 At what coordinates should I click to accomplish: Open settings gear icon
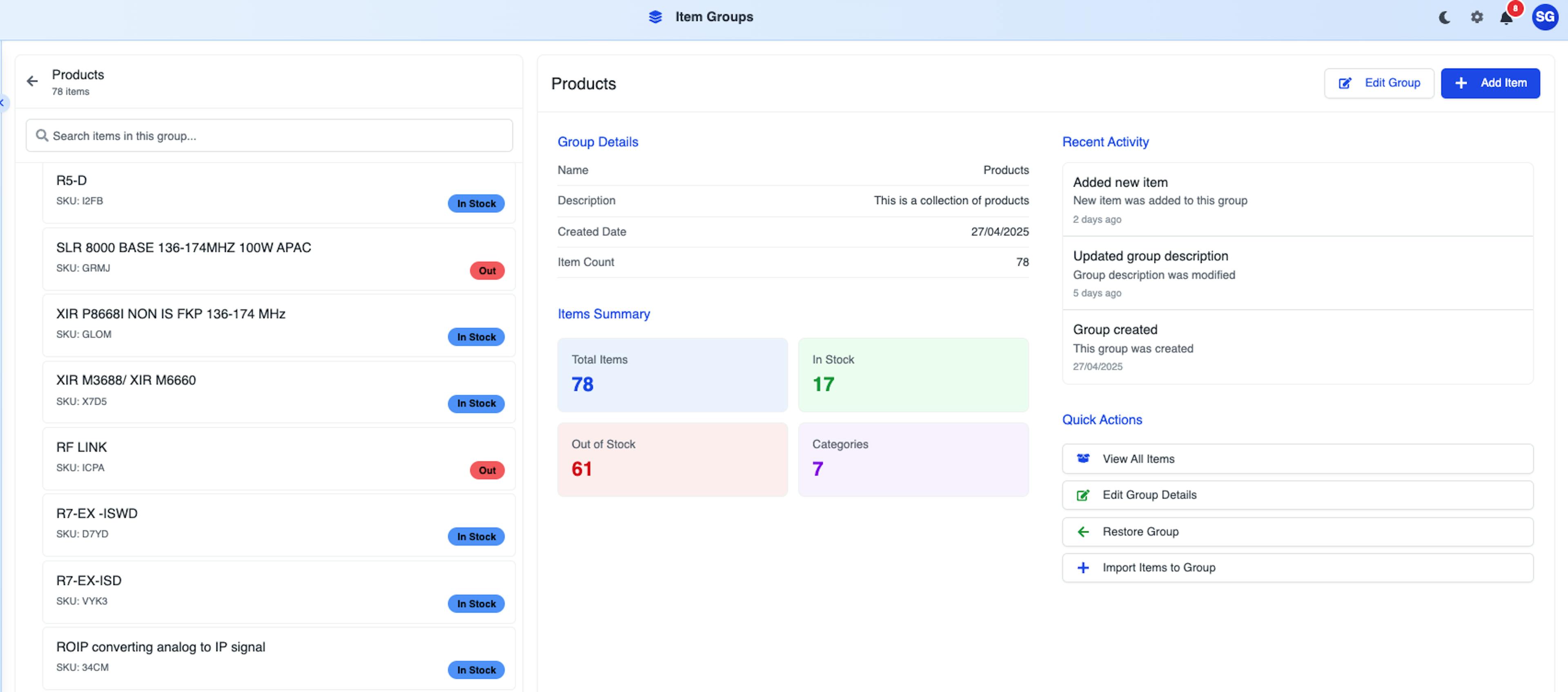point(1477,18)
